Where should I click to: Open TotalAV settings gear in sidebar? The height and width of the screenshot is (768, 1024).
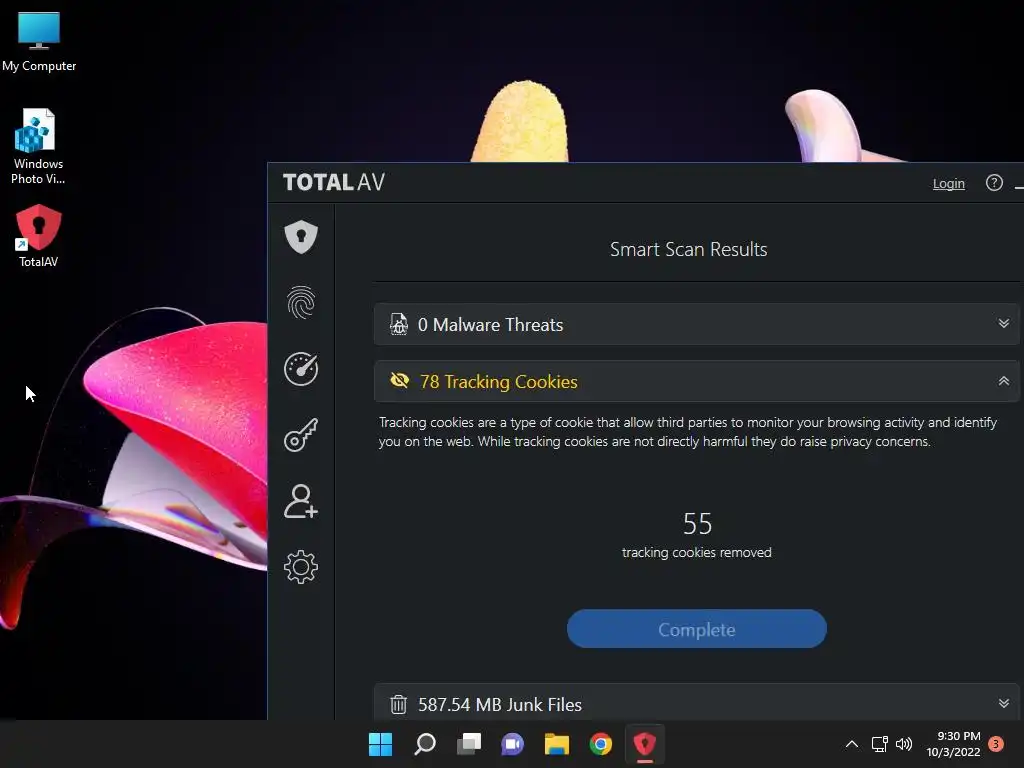click(301, 567)
